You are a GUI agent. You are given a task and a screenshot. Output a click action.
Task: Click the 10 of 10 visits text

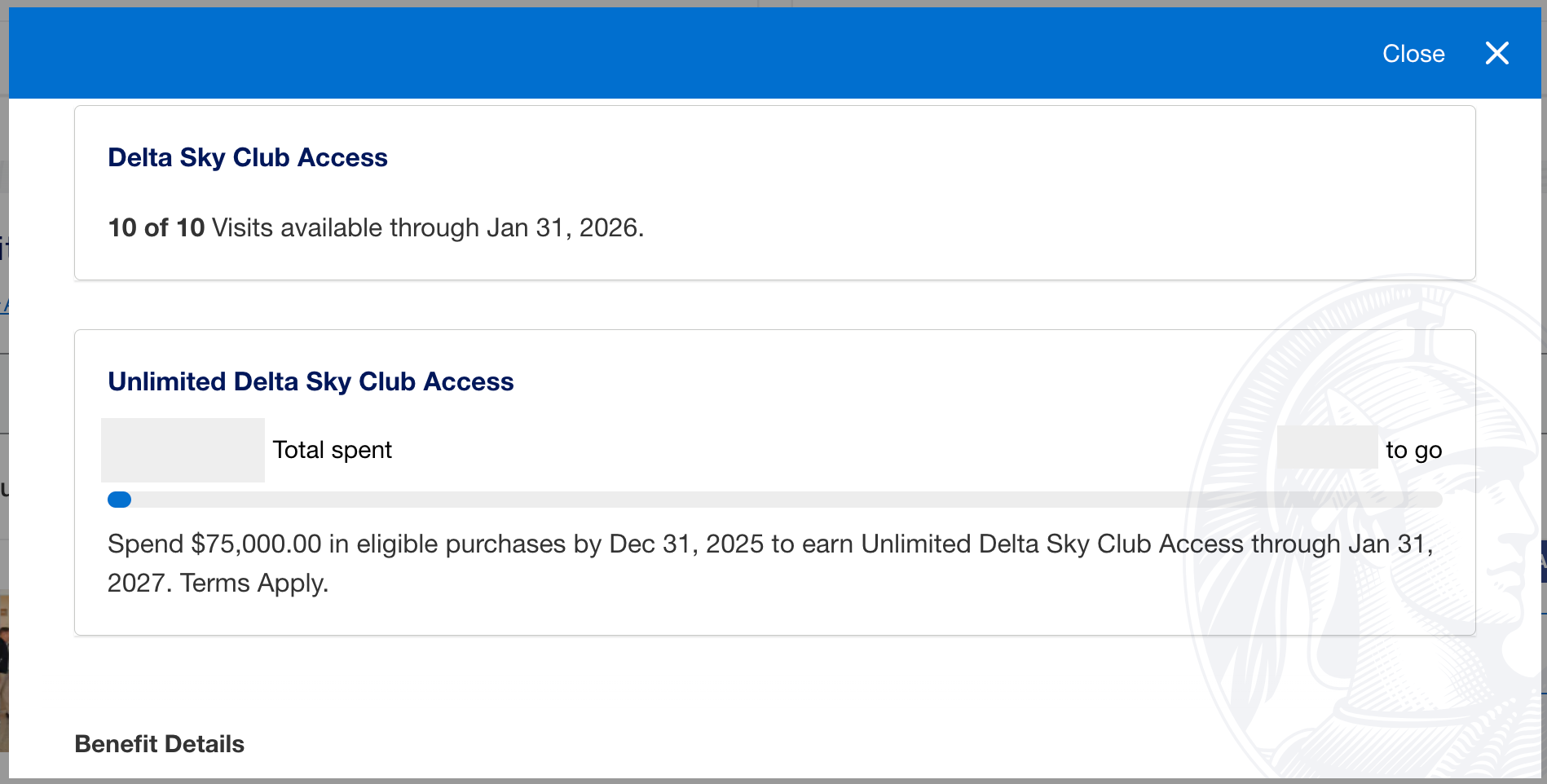pos(156,227)
